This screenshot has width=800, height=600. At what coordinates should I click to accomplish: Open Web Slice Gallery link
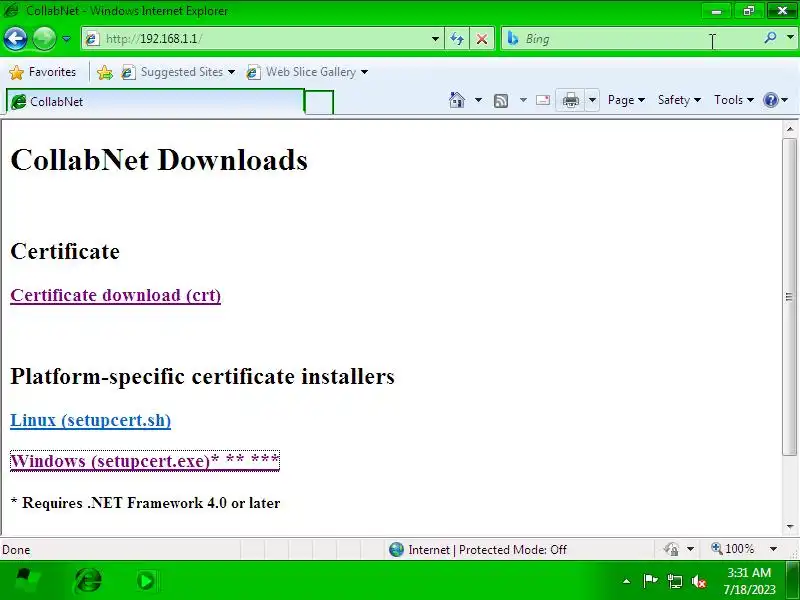[307, 72]
